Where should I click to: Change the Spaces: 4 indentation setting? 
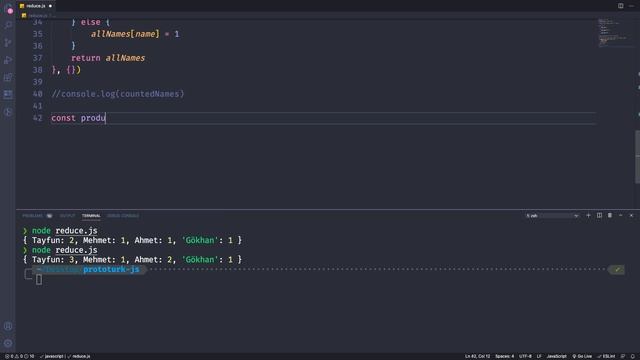pyautogui.click(x=504, y=356)
